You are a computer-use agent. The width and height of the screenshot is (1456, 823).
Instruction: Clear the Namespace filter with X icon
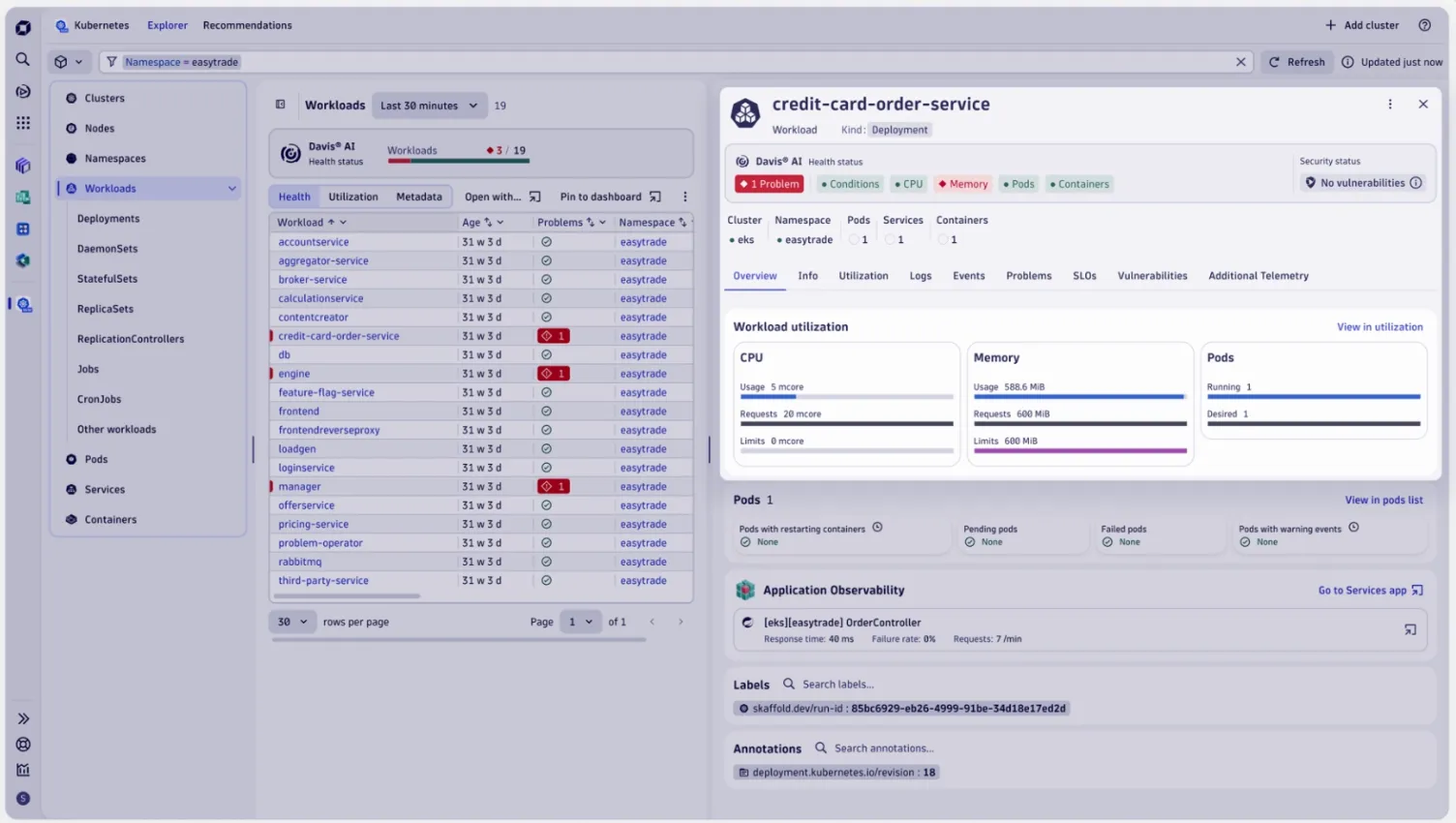point(1241,62)
